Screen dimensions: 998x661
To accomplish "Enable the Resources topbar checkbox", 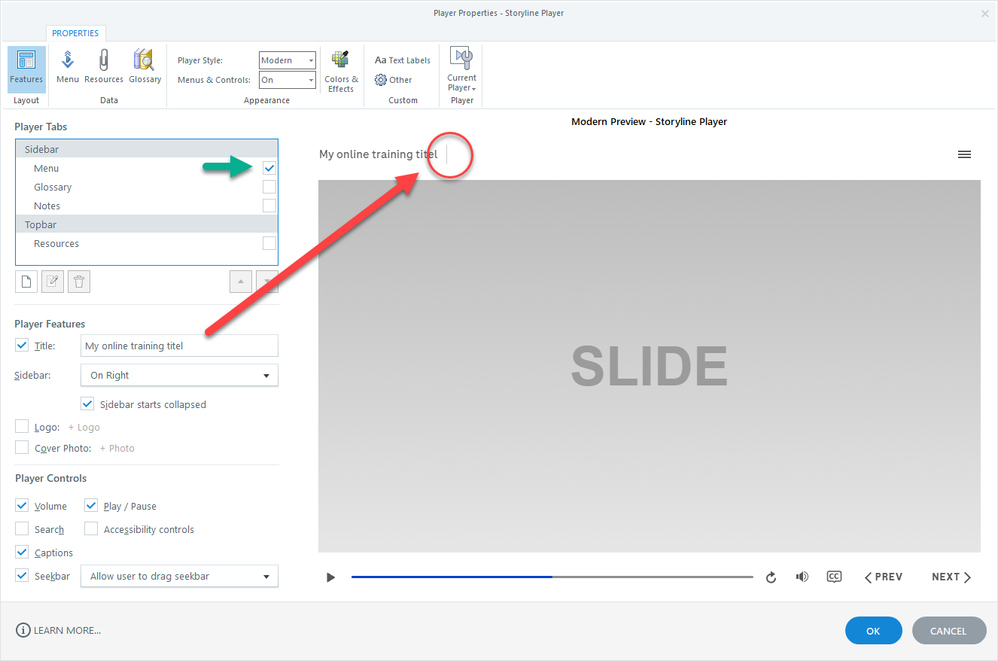I will pos(269,243).
